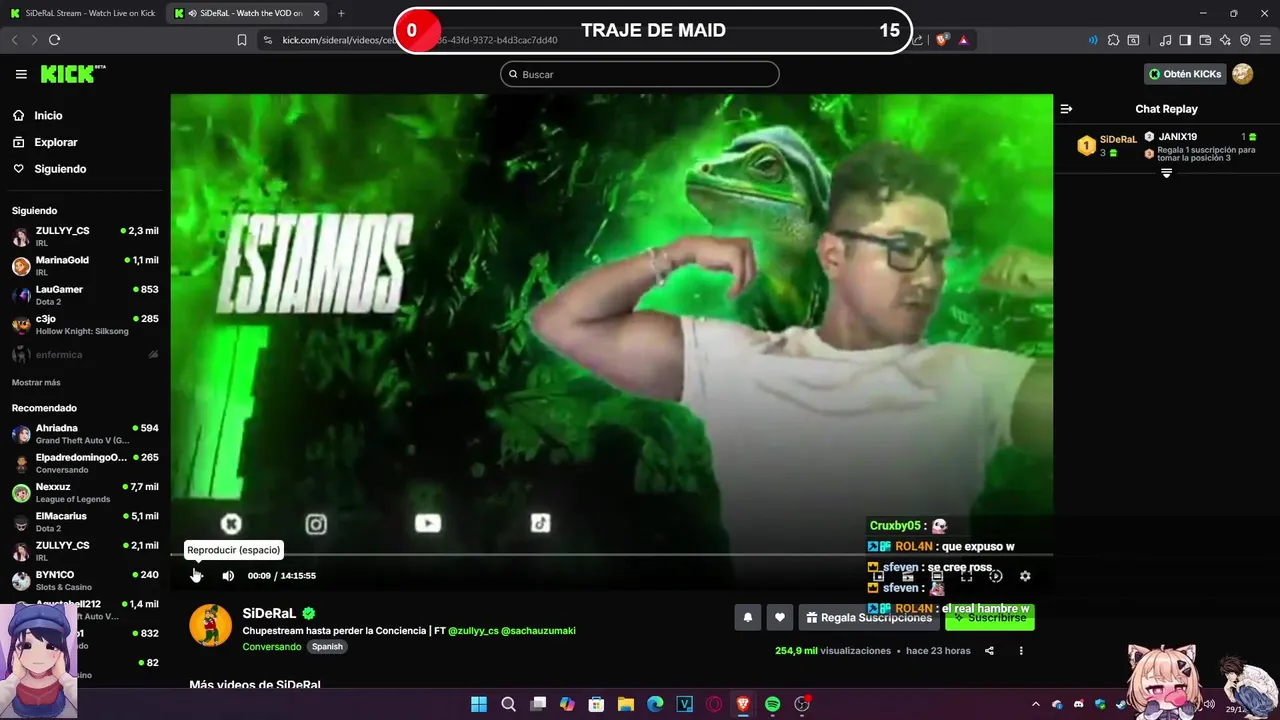1280x720 pixels.
Task: Open the browser media control music icon
Action: click(1165, 40)
